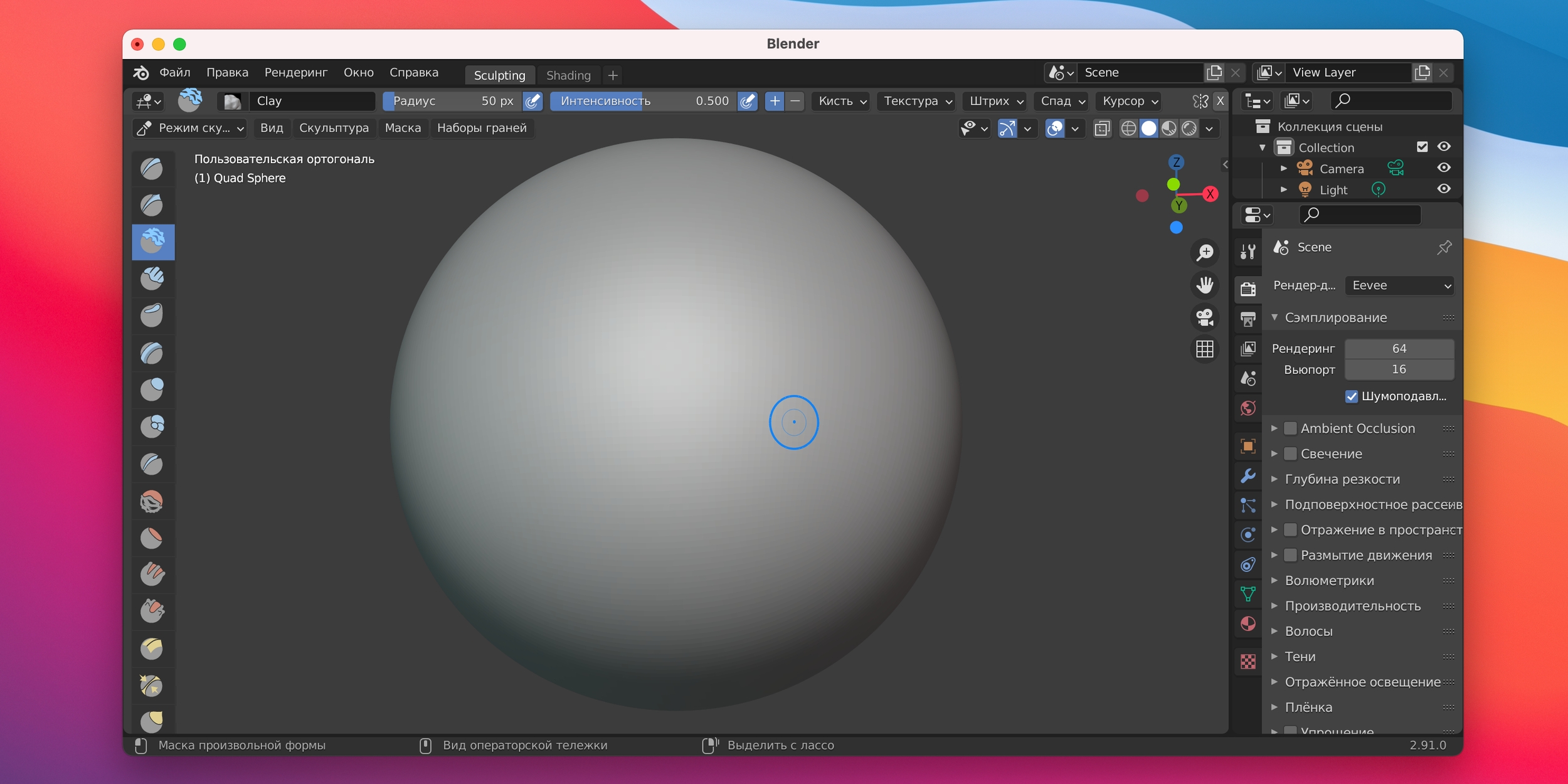Image resolution: width=1568 pixels, height=784 pixels.
Task: Click the zoom viewport magnifier icon
Action: pyautogui.click(x=1204, y=253)
